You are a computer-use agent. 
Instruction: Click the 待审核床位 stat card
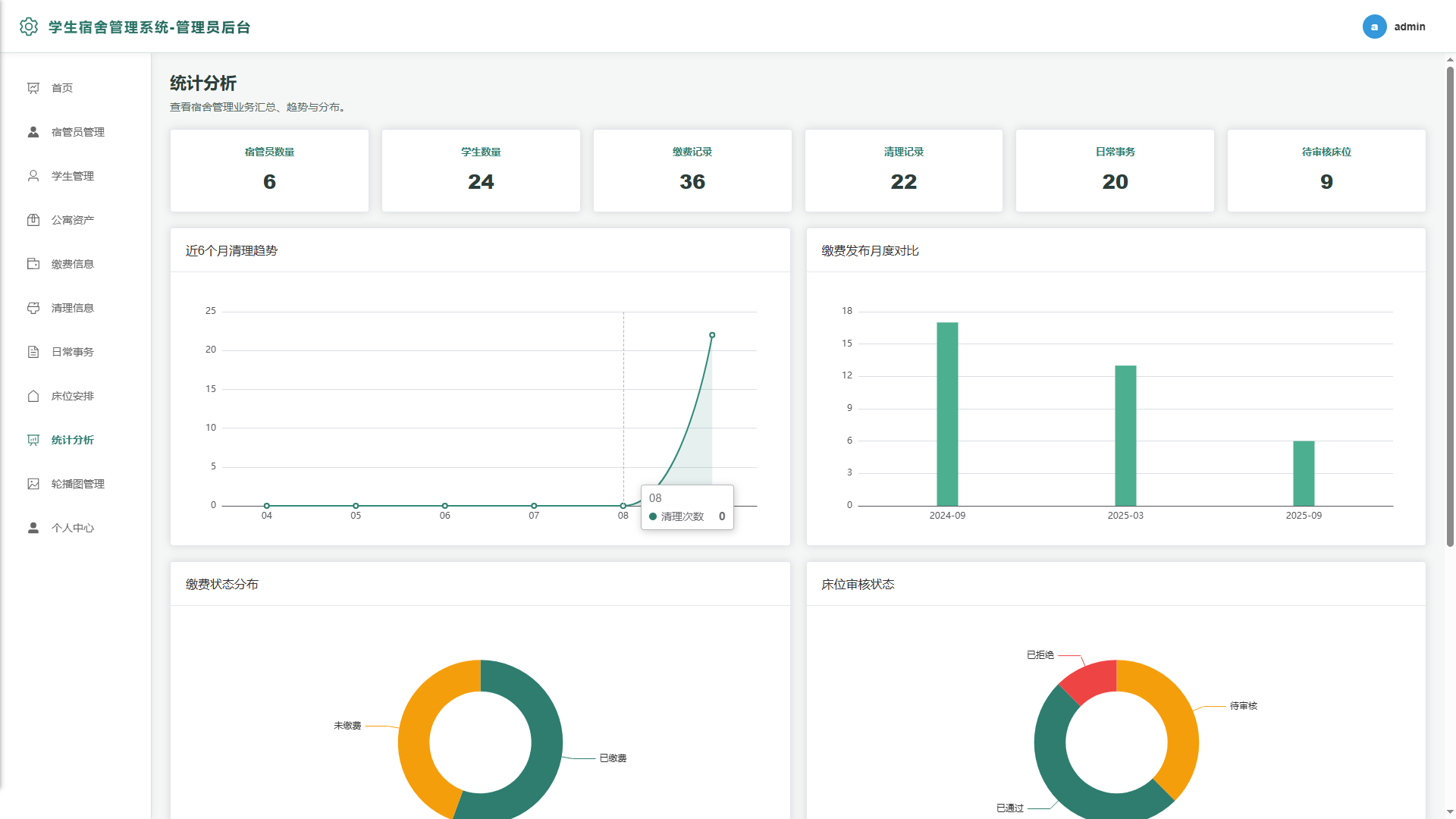pyautogui.click(x=1326, y=171)
